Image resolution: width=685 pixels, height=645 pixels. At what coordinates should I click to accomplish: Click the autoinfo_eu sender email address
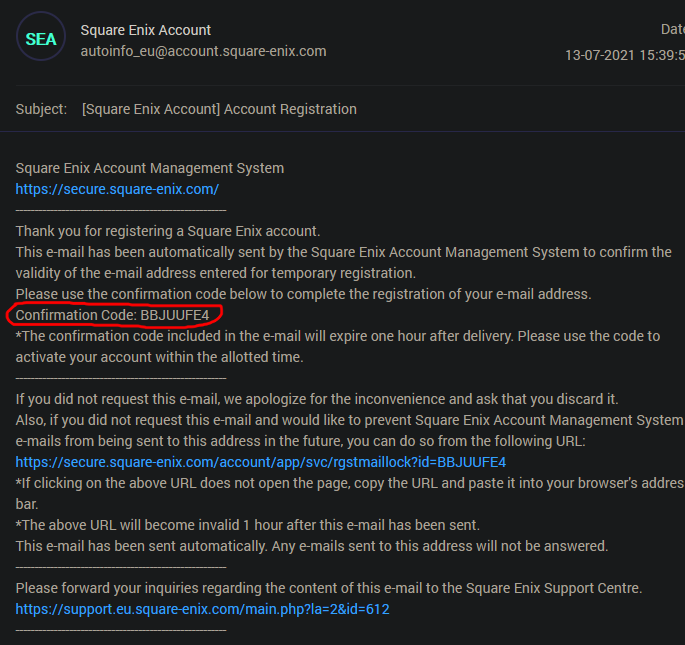point(203,51)
